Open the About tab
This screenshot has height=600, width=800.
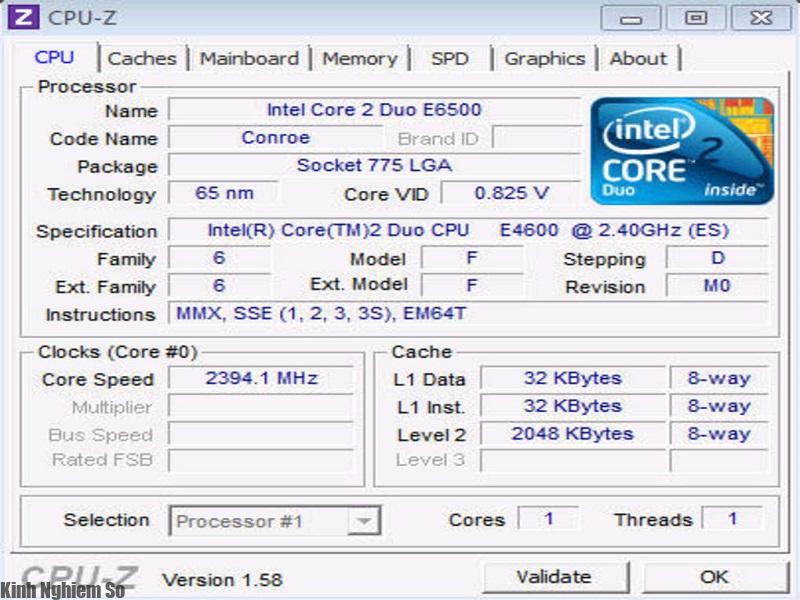tap(638, 59)
